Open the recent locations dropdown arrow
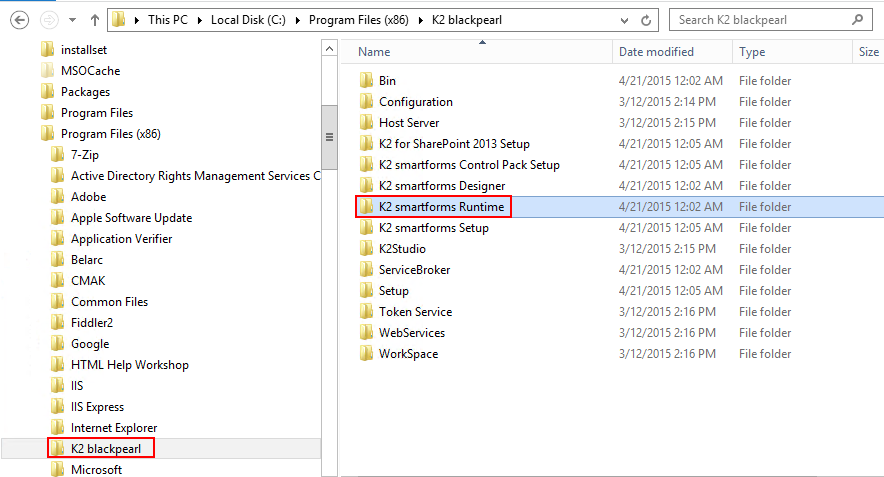This screenshot has height=477, width=884. (72, 19)
